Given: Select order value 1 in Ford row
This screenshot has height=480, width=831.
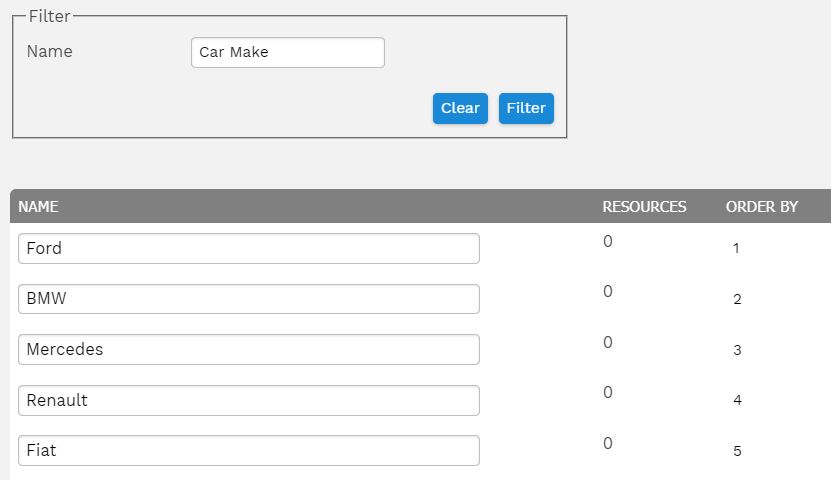Looking at the screenshot, I should click(x=736, y=248).
